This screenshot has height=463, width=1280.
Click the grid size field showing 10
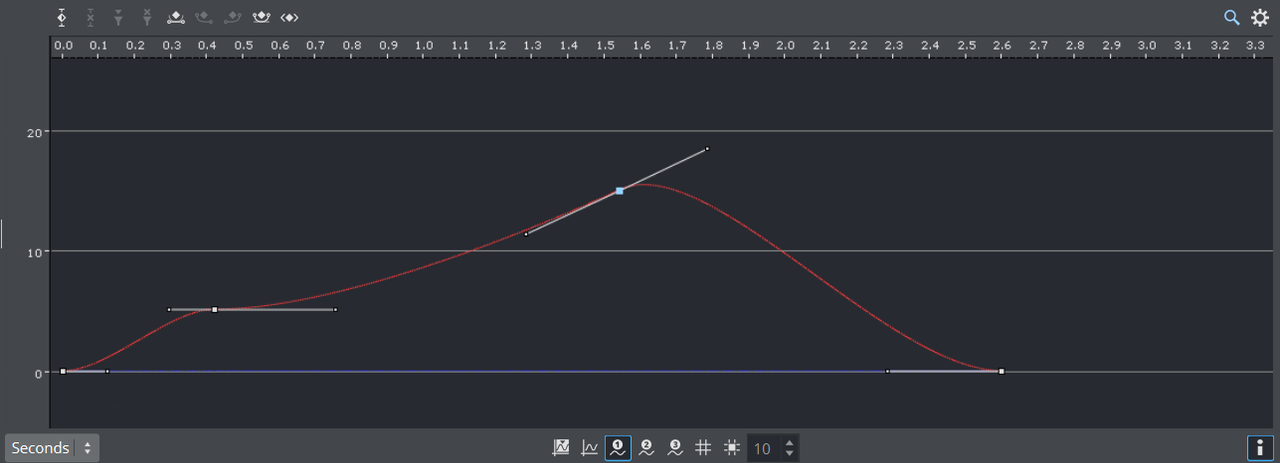[x=763, y=448]
